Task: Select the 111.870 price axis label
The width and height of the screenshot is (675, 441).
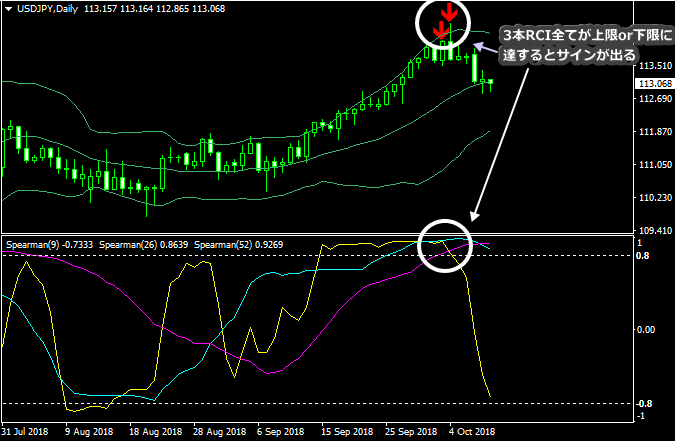Action: click(655, 132)
